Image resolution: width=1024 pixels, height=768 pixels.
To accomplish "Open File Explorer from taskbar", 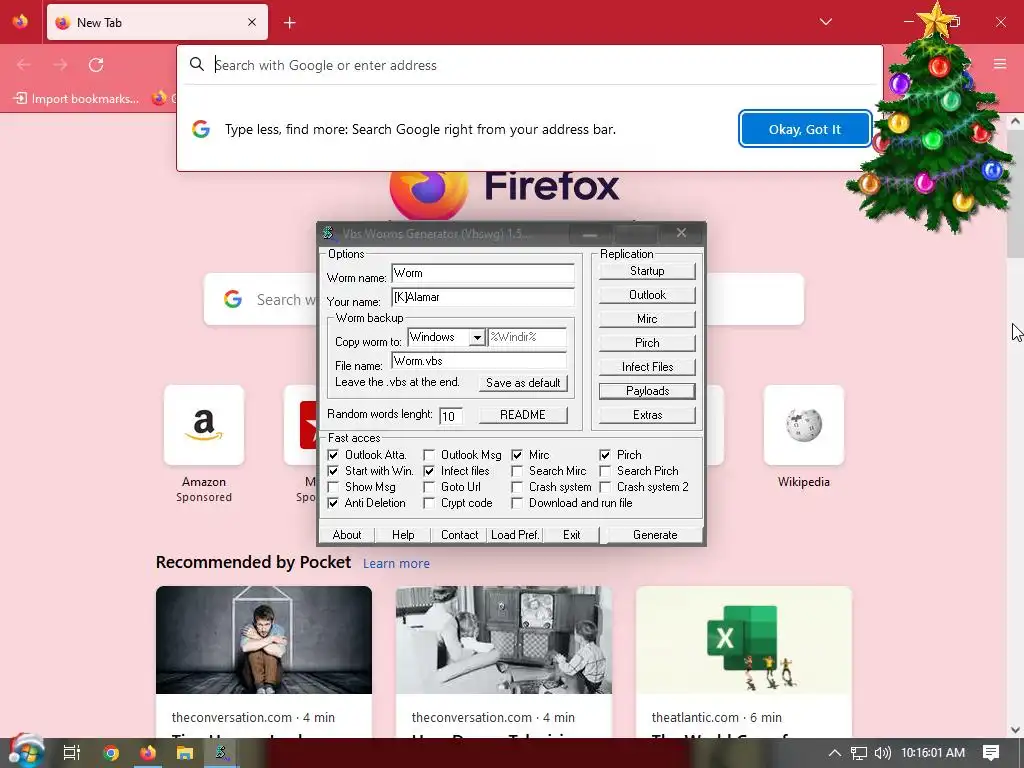I will (185, 753).
